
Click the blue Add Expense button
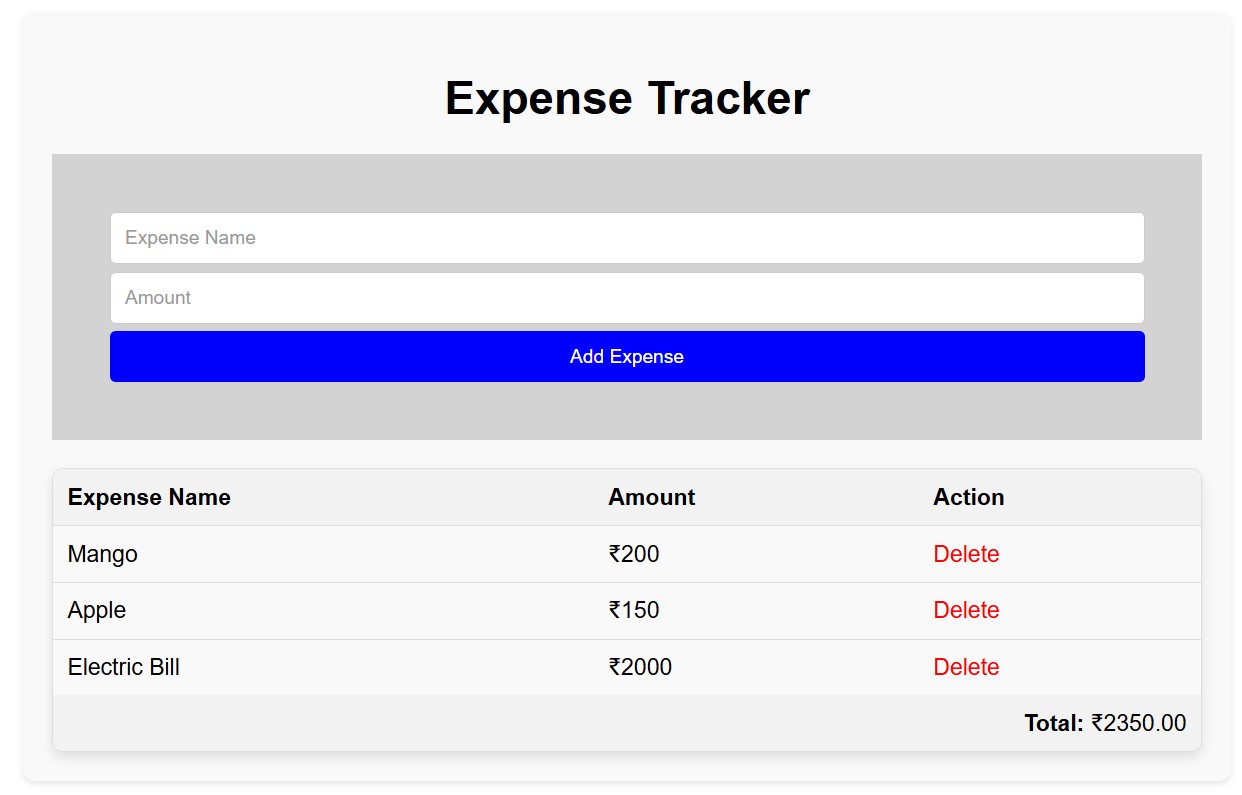click(x=627, y=357)
